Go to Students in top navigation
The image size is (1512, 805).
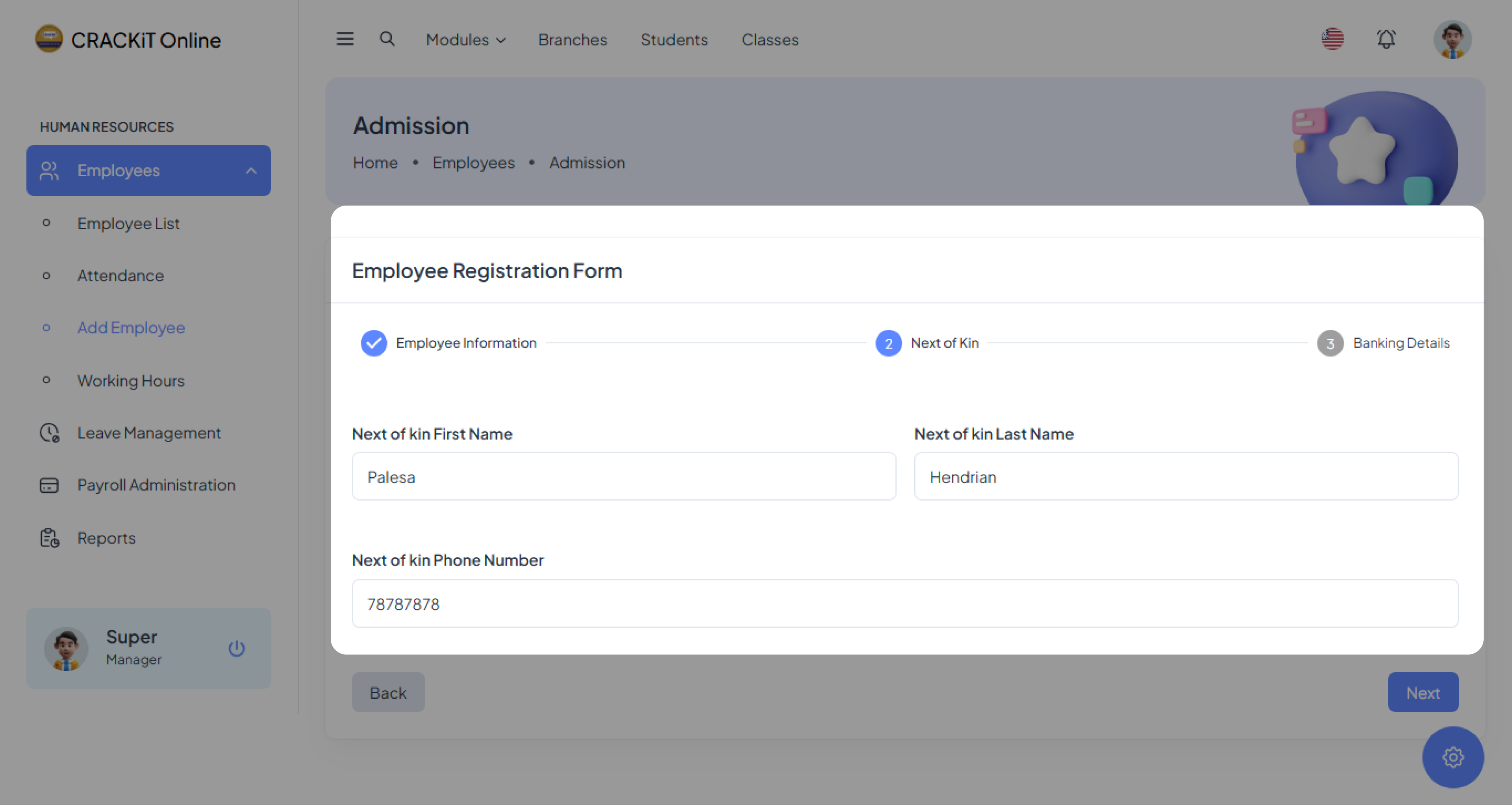point(674,39)
